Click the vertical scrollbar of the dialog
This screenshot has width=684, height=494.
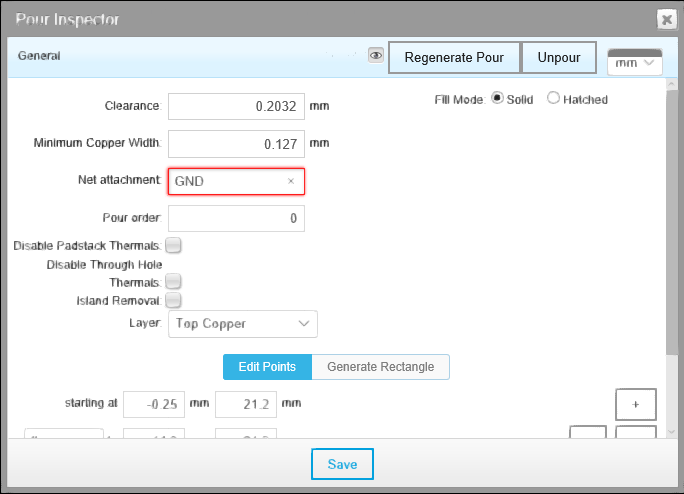[671, 220]
